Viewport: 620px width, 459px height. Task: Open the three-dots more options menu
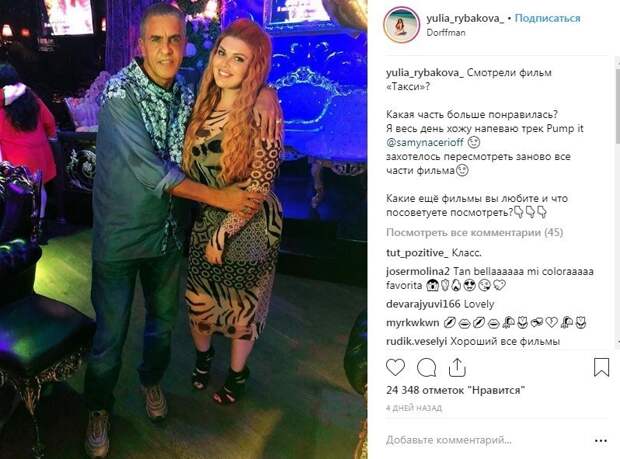[601, 440]
